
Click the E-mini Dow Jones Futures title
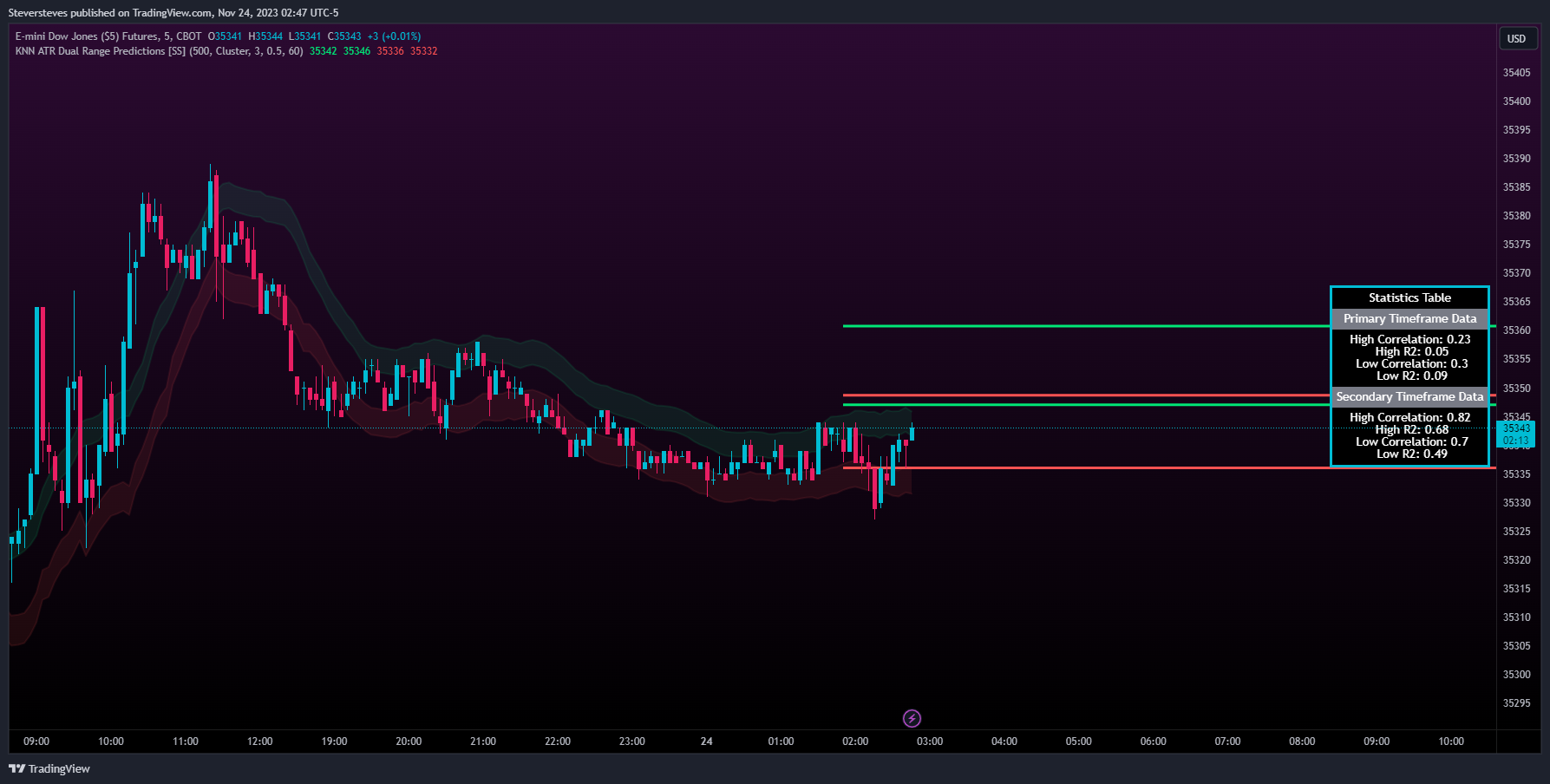pos(108,36)
